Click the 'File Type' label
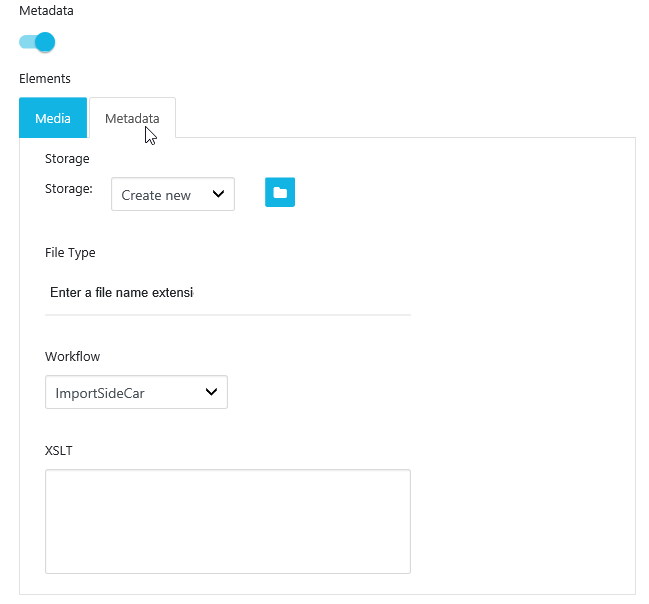 (x=70, y=253)
